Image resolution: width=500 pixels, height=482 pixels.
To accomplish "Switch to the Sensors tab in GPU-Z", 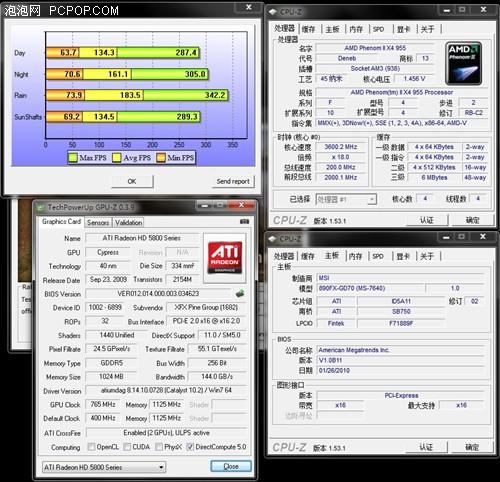I will (x=98, y=222).
